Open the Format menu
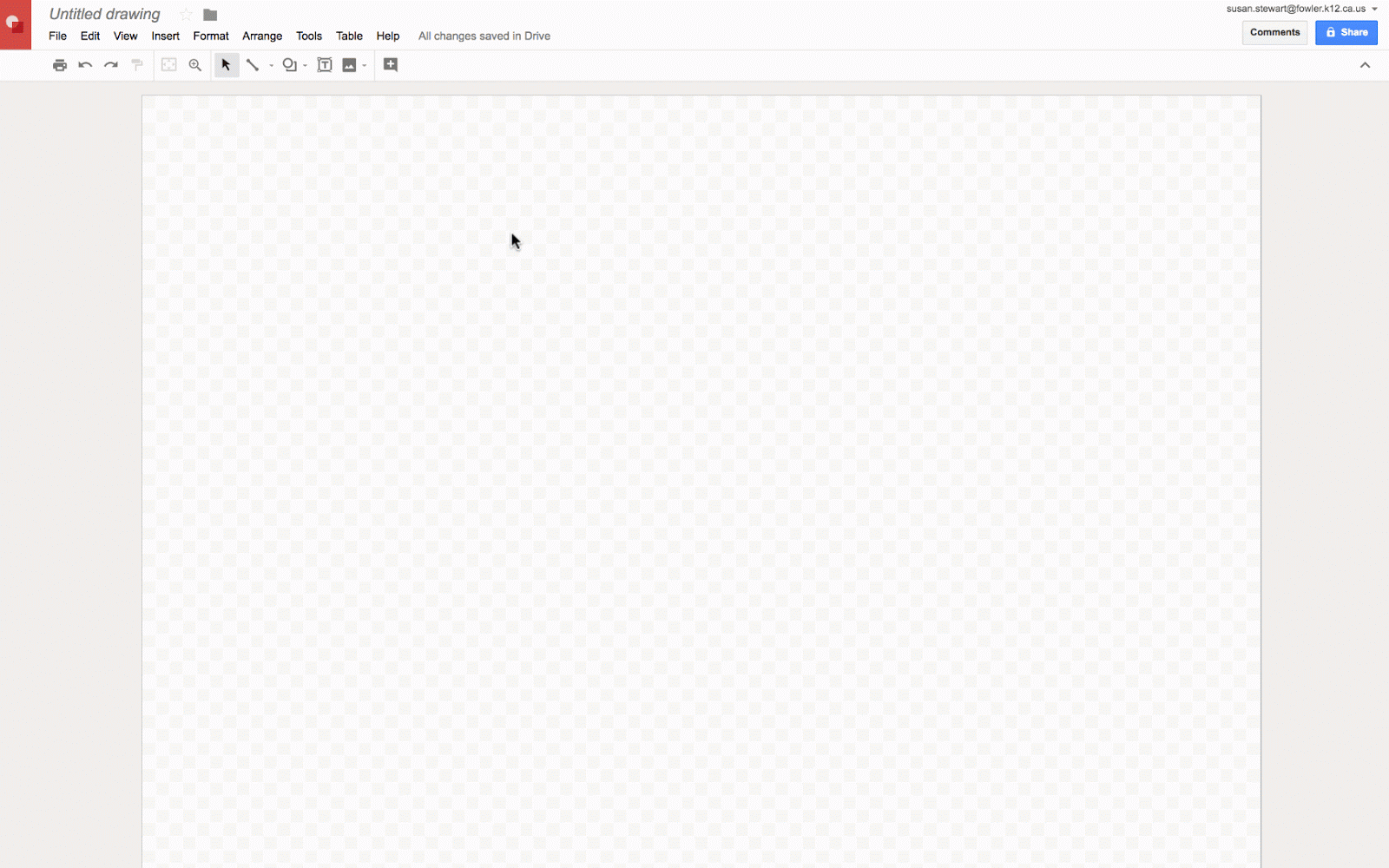This screenshot has height=868, width=1389. (211, 36)
